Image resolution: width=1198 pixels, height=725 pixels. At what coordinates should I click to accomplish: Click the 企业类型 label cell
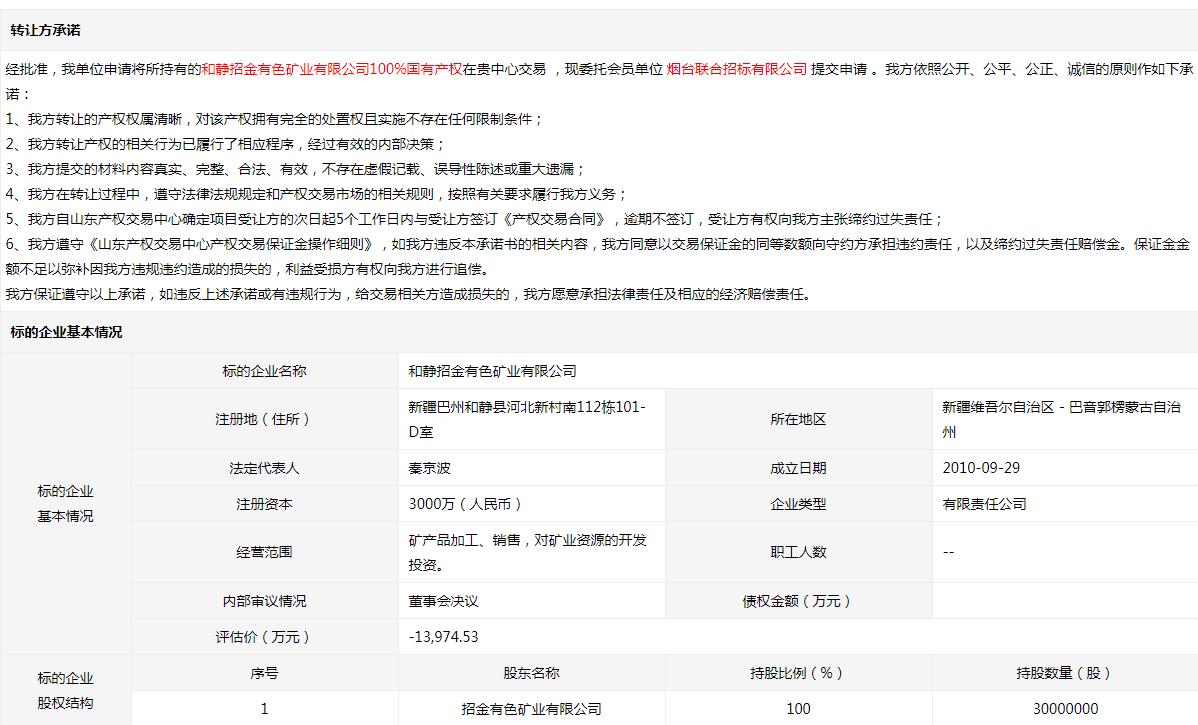798,504
